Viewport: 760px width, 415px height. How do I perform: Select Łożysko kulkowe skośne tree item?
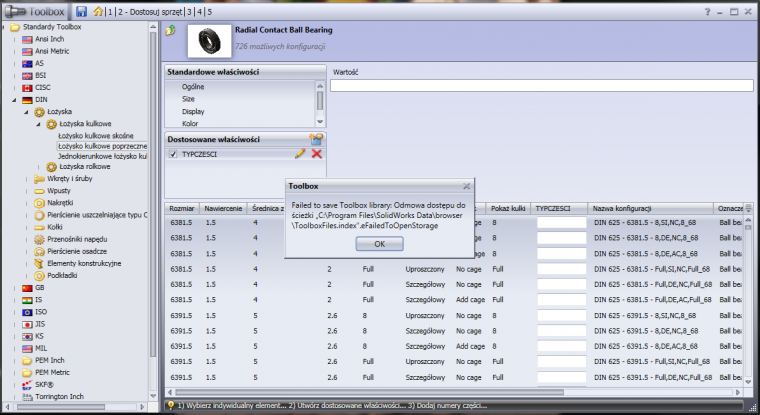click(x=95, y=136)
